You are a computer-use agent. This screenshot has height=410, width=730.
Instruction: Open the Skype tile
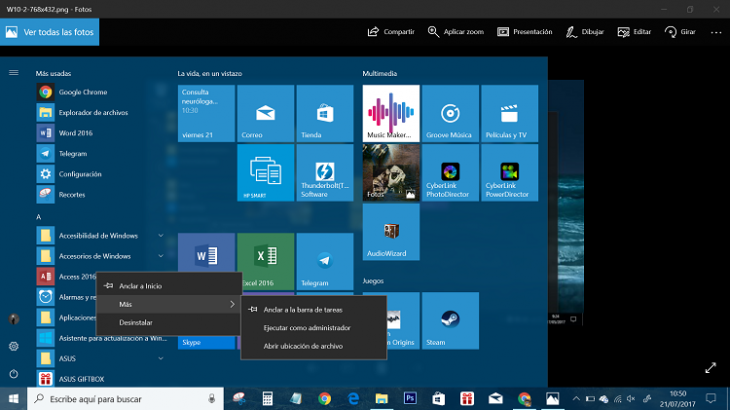pos(206,342)
